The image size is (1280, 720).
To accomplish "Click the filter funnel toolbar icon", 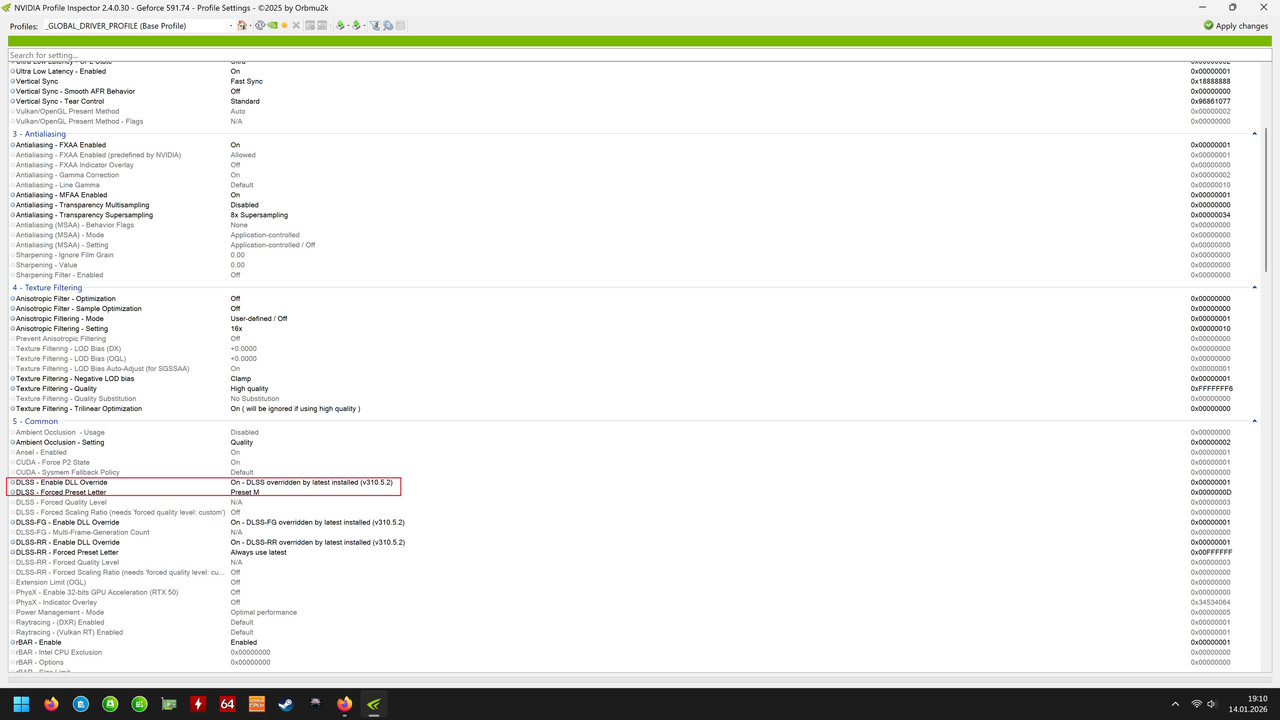I will tap(374, 25).
